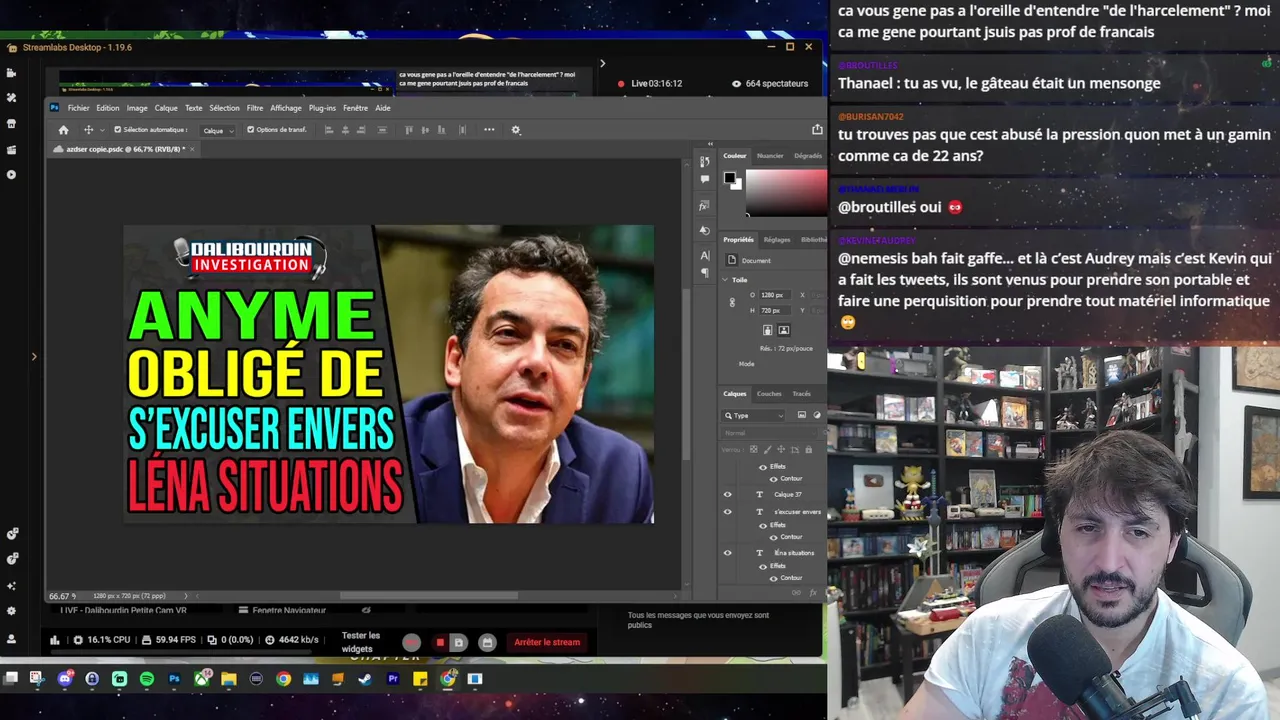Viewport: 1280px width, 720px height.
Task: Click the three-dots more alignment options
Action: 489,130
